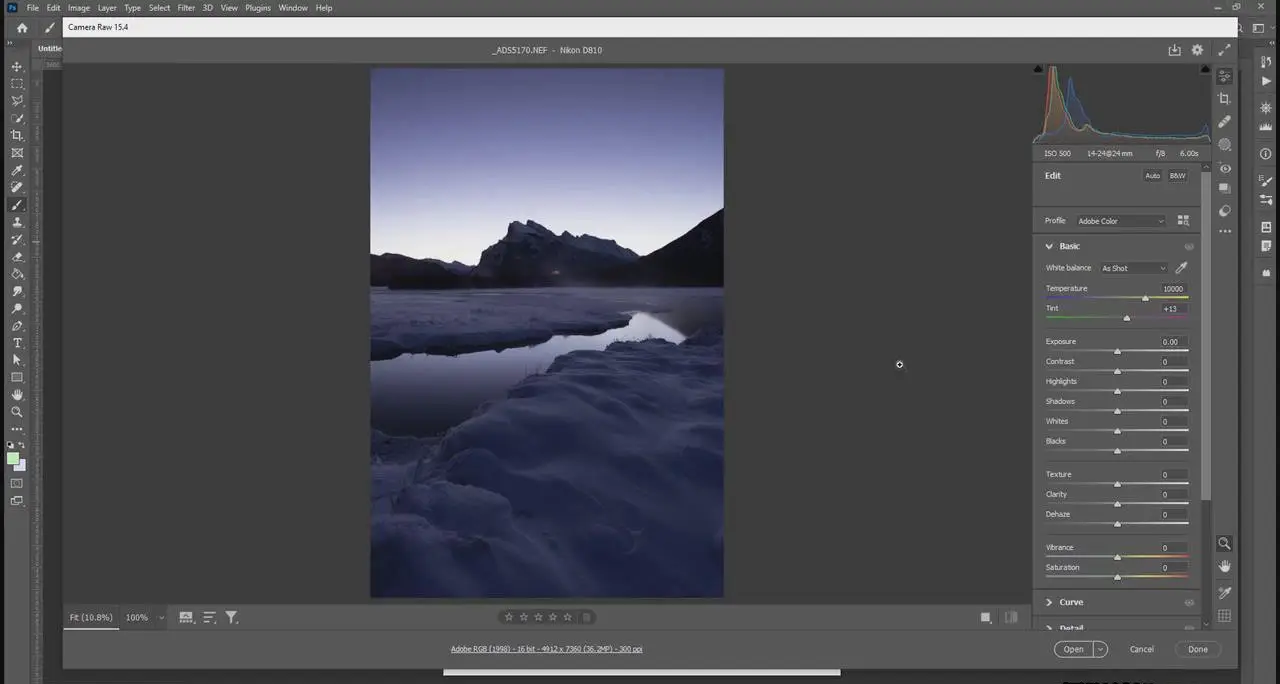Toggle the Curve panel visibility eye
1280x684 pixels.
[x=1189, y=602]
